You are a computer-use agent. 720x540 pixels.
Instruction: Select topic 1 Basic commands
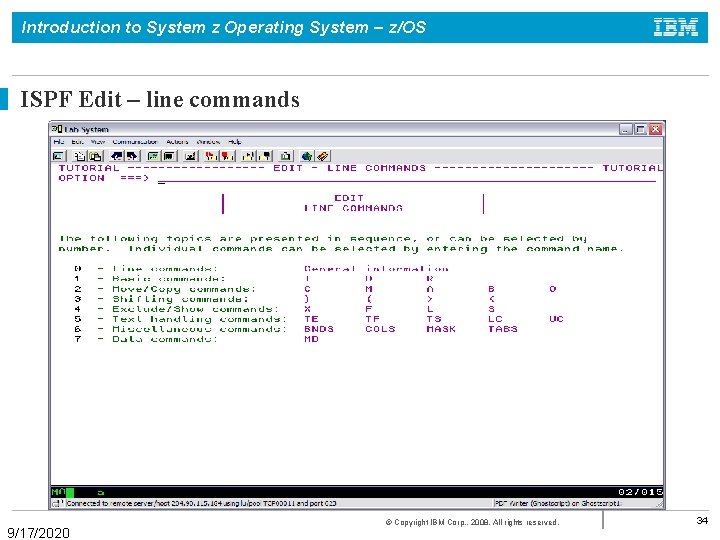click(x=150, y=279)
